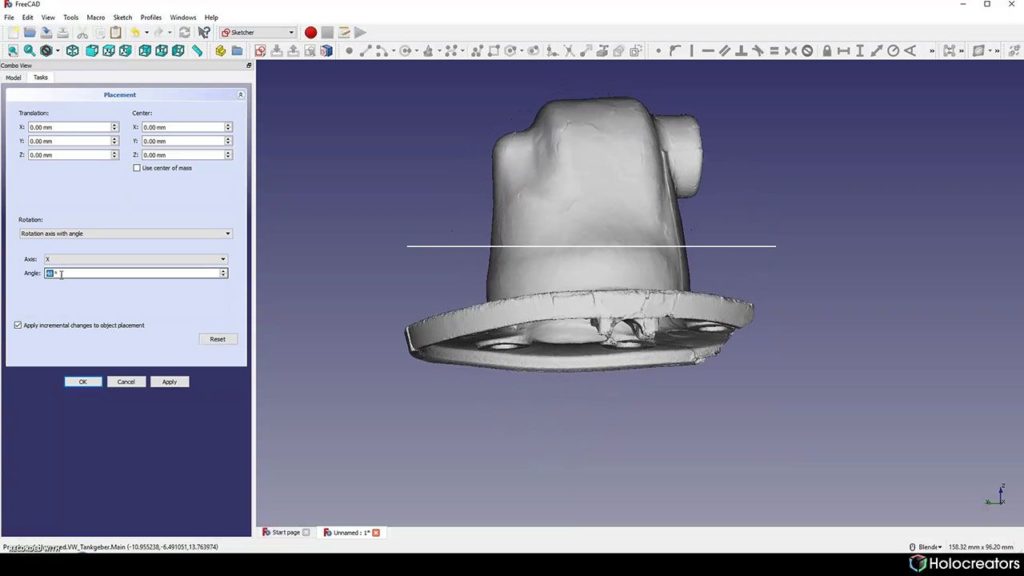Image resolution: width=1024 pixels, height=576 pixels.
Task: Float the Combo View panel icon
Action: point(248,65)
